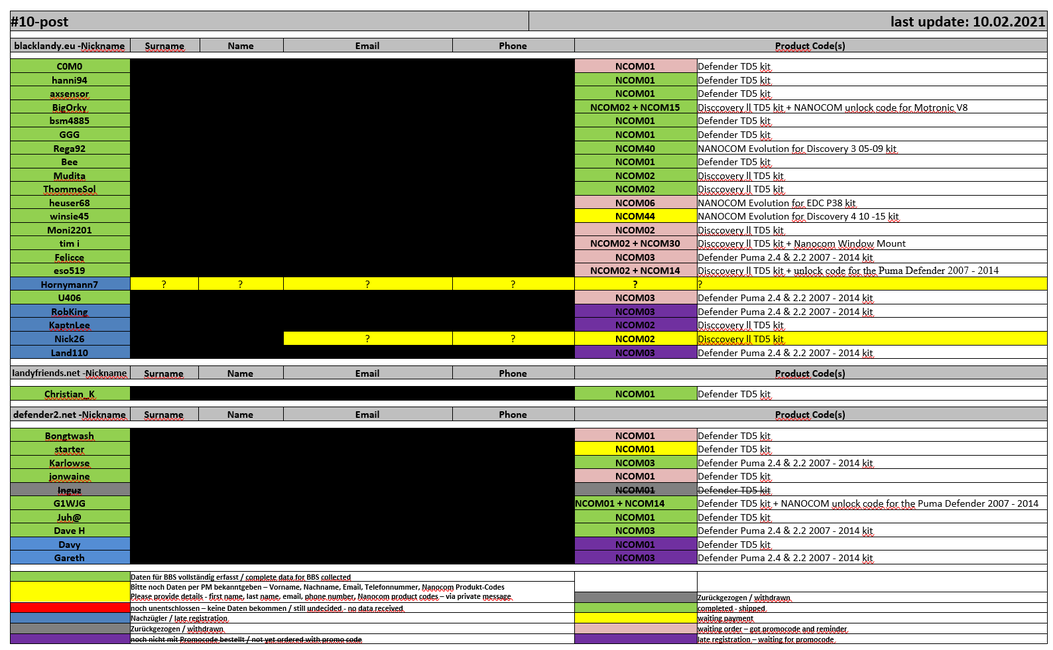1053x650 pixels.
Task: Select nickname cell Davy
Action: tap(70, 545)
